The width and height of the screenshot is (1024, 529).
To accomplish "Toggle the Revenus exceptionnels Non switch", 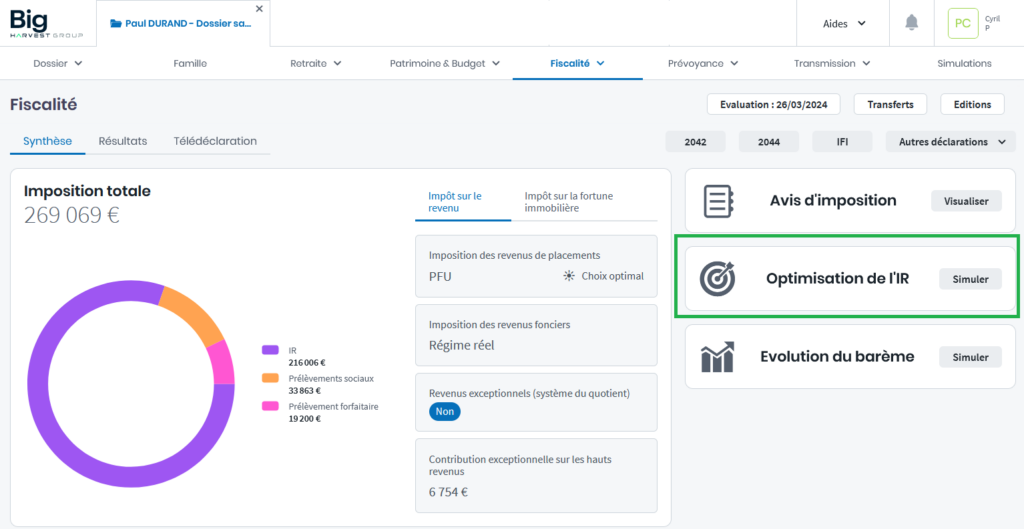I will [x=445, y=411].
